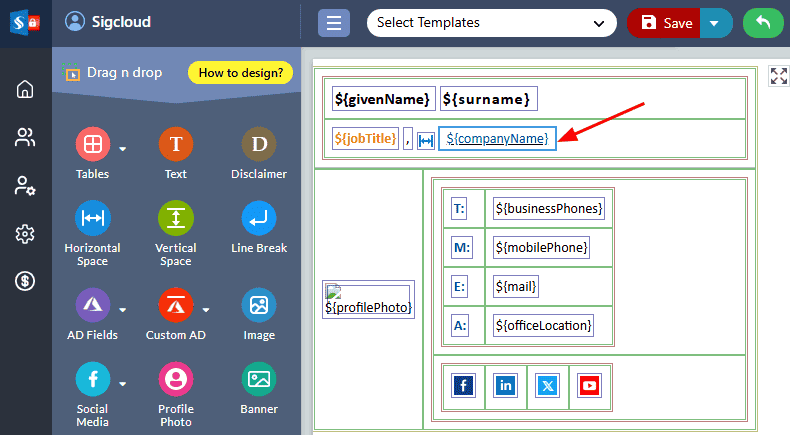
Task: Select the Tables drag-and-drop icon
Action: click(92, 145)
